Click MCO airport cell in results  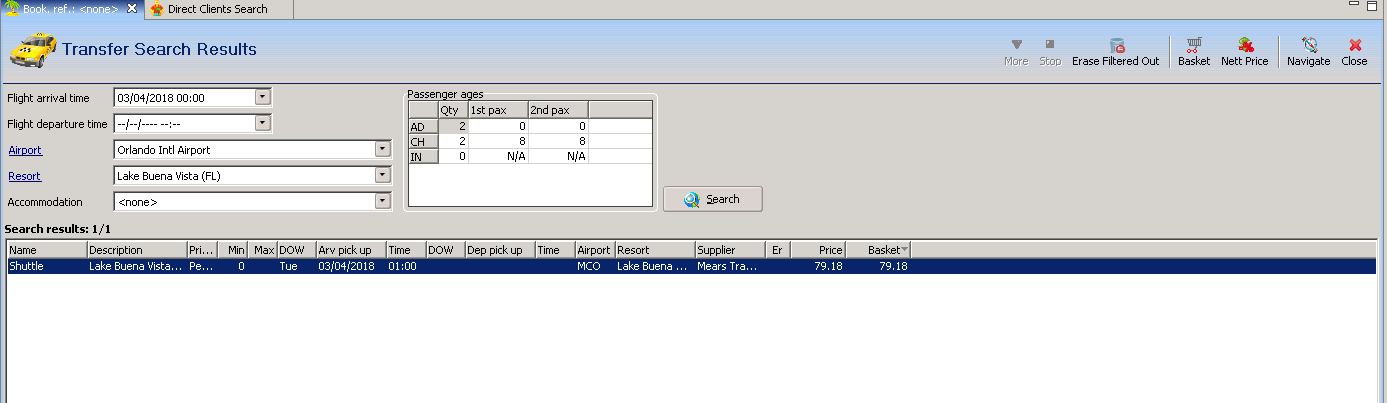(595, 267)
